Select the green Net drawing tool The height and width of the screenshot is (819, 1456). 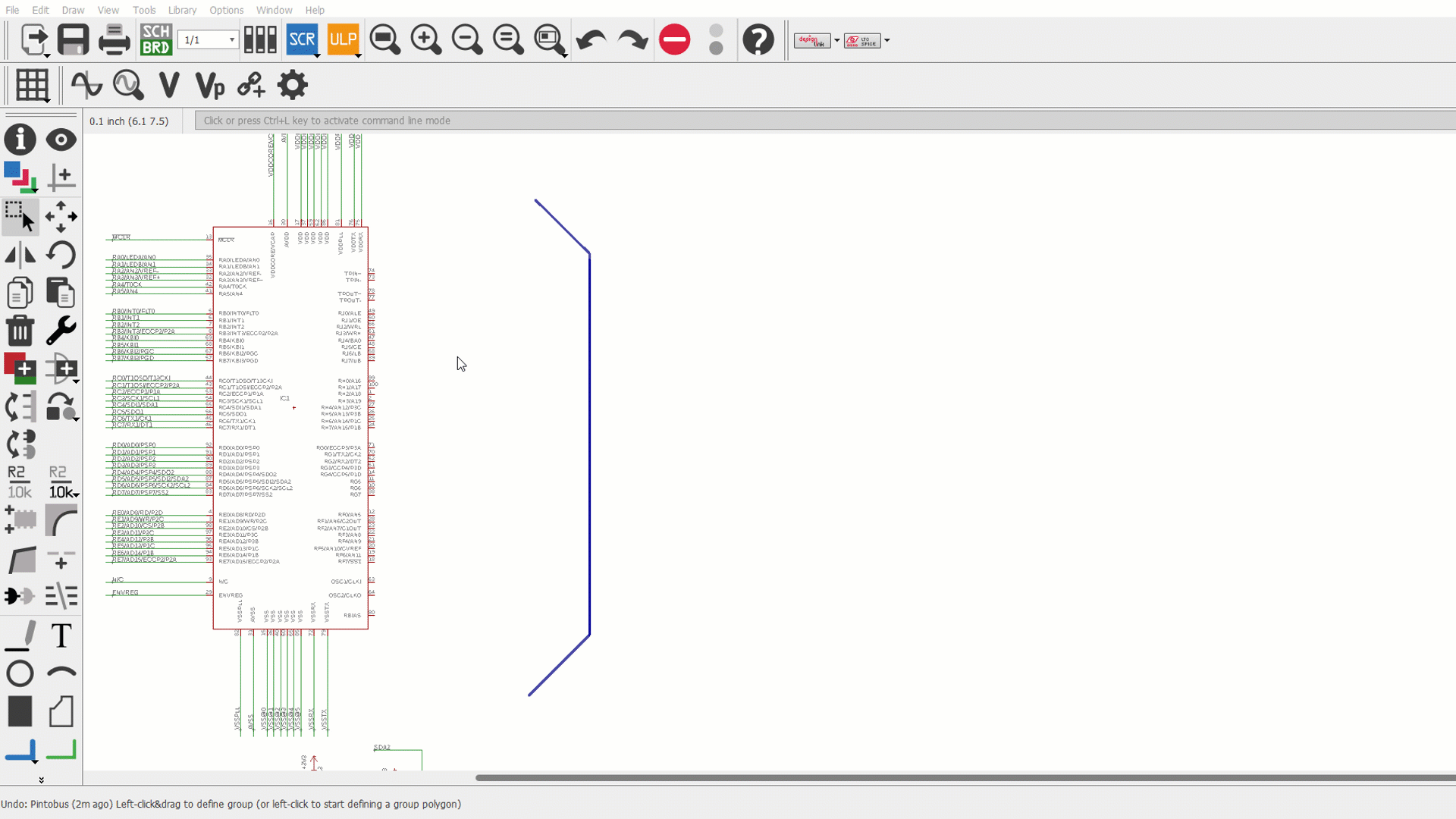(61, 749)
